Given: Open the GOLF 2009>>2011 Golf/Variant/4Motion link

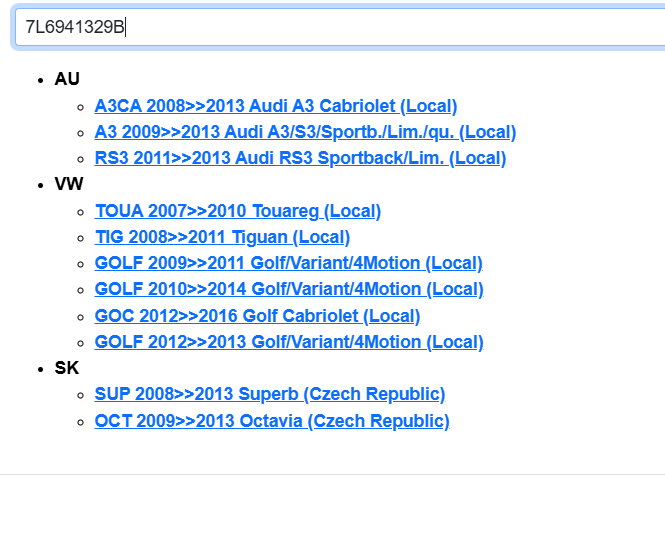Looking at the screenshot, I should pyautogui.click(x=288, y=263).
